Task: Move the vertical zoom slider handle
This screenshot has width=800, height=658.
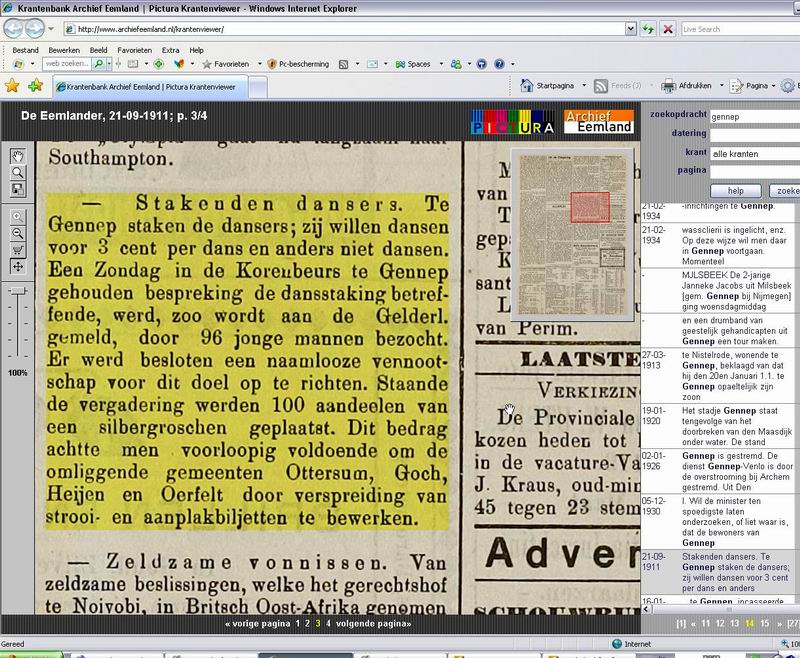Action: (18, 291)
